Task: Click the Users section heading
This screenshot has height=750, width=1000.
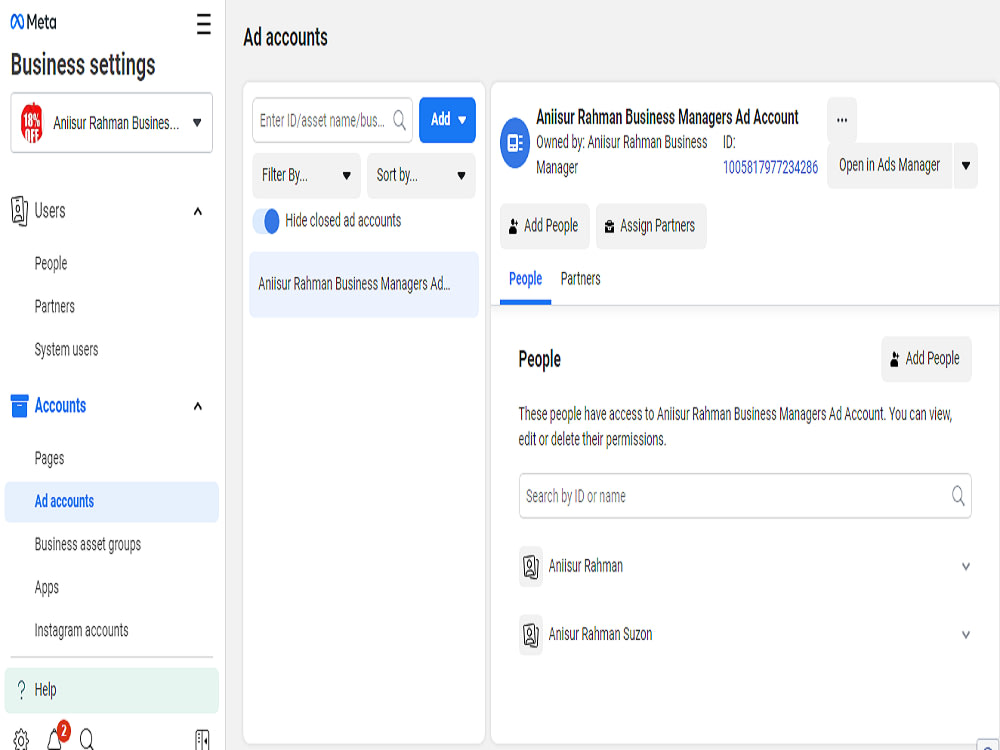Action: 50,211
